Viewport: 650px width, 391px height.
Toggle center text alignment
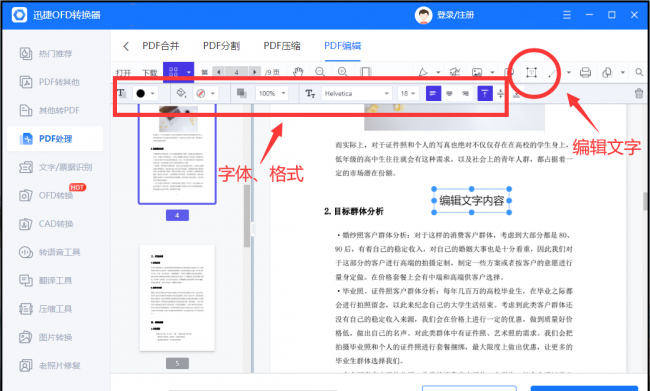449,94
